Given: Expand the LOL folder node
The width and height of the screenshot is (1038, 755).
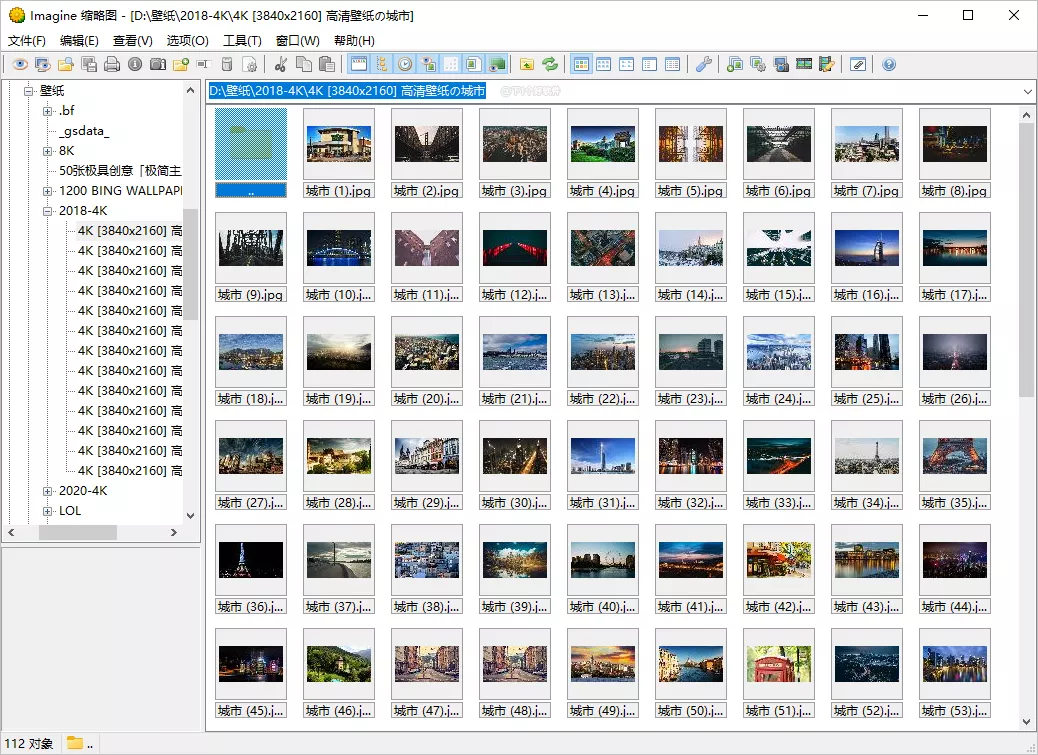Looking at the screenshot, I should (x=47, y=511).
